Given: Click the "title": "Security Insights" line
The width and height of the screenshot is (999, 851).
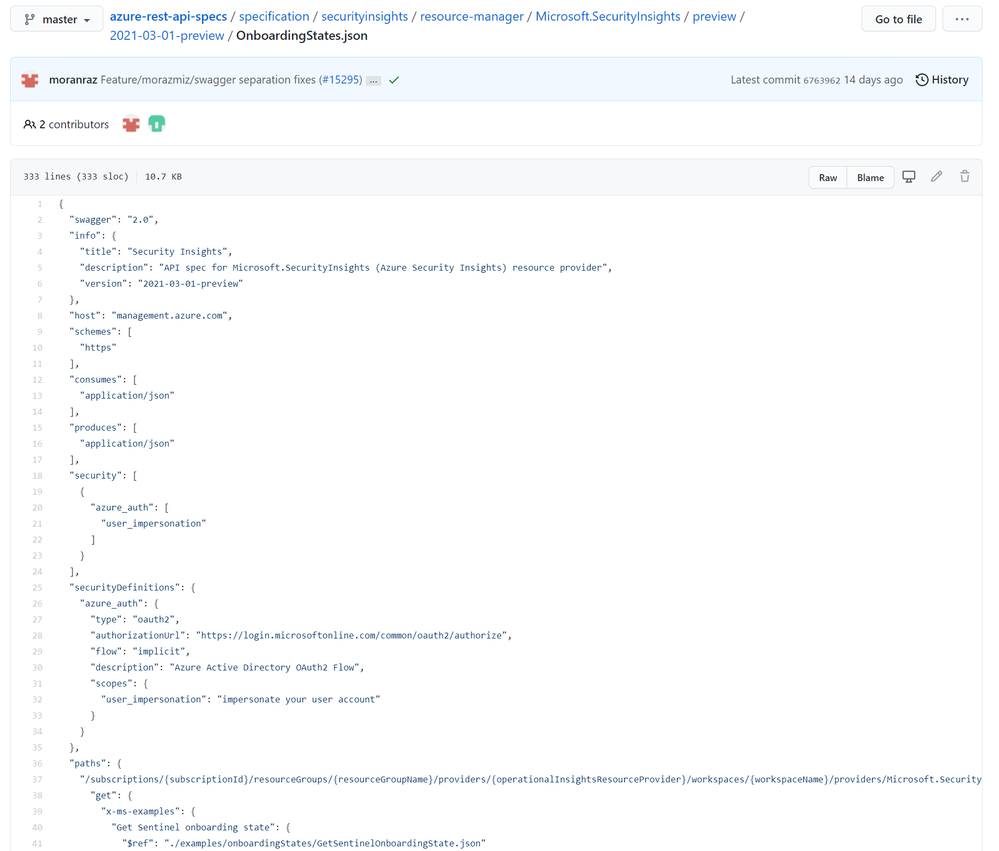Looking at the screenshot, I should (156, 252).
